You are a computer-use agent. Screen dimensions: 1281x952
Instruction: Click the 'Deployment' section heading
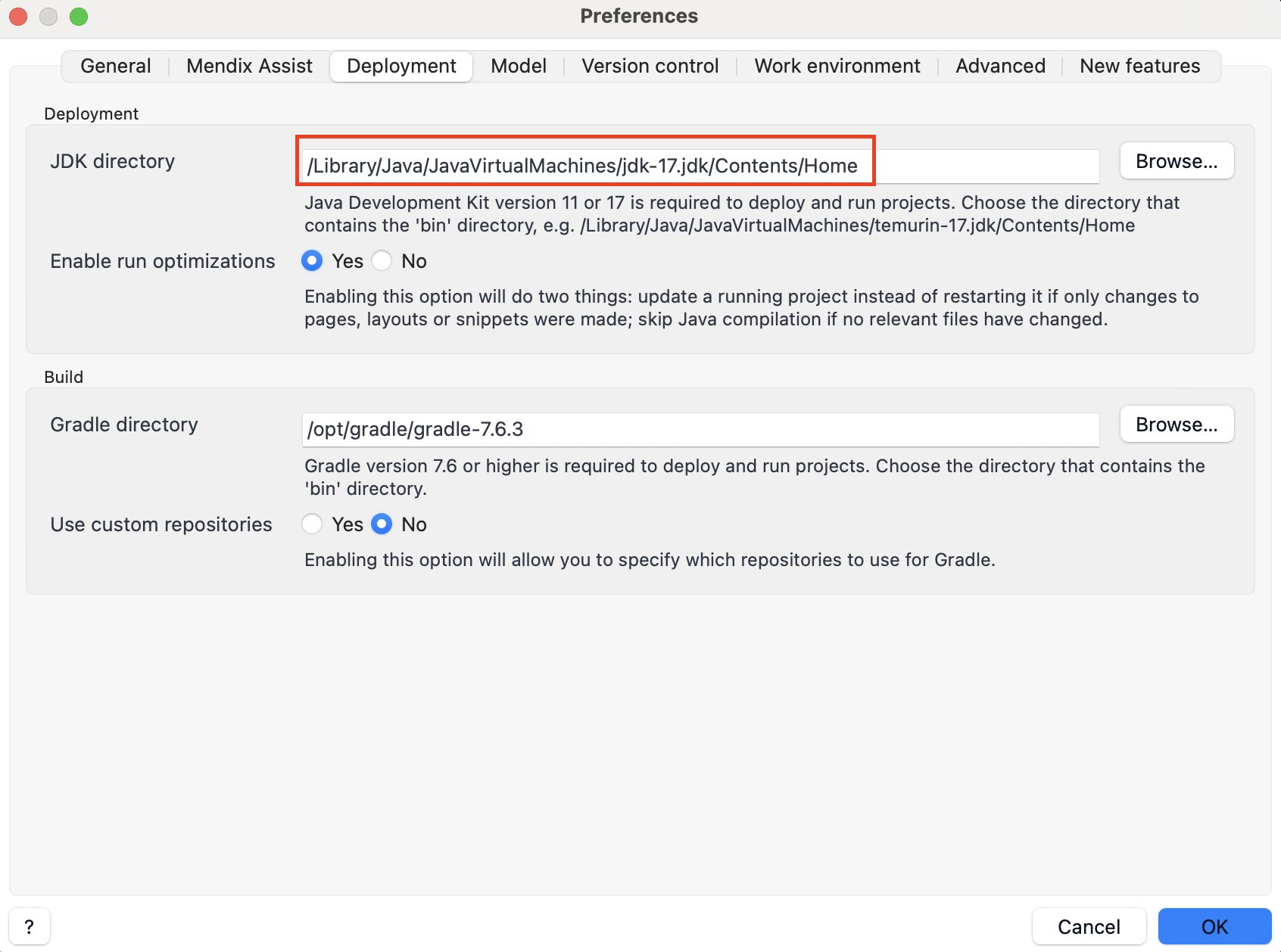pos(91,114)
